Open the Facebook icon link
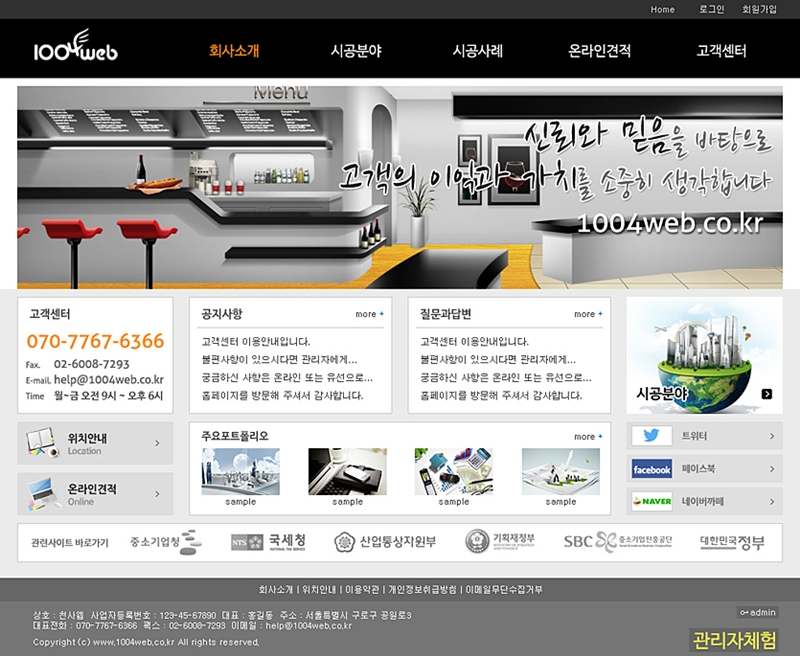 click(x=651, y=469)
